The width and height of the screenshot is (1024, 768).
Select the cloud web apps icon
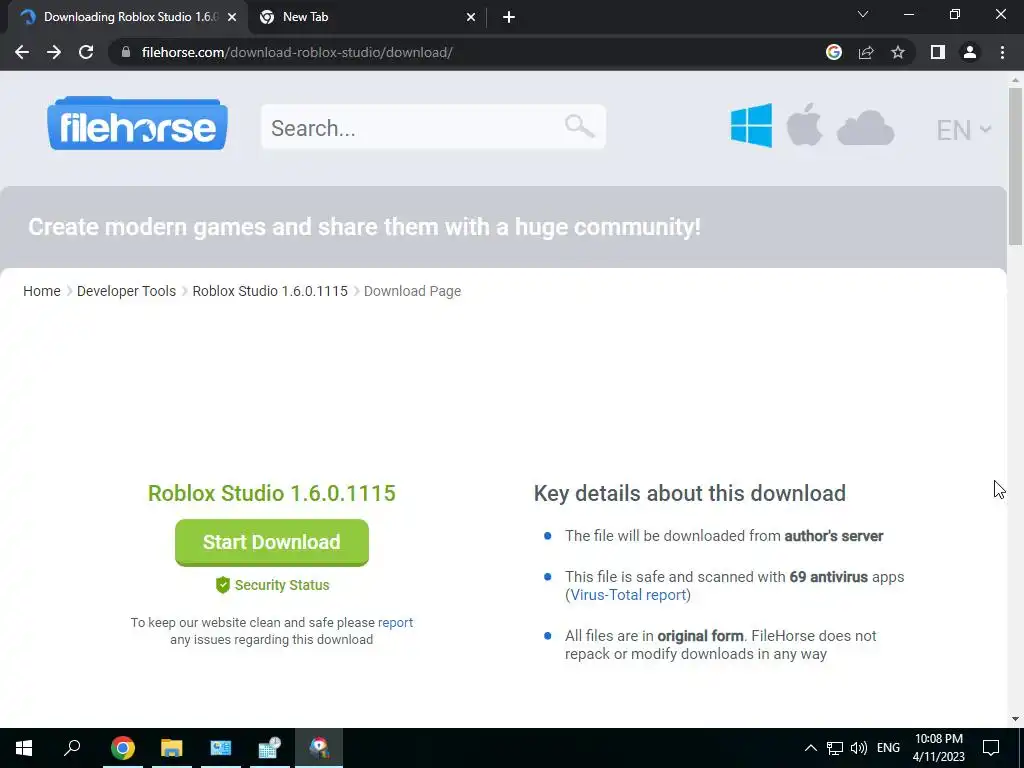click(865, 127)
